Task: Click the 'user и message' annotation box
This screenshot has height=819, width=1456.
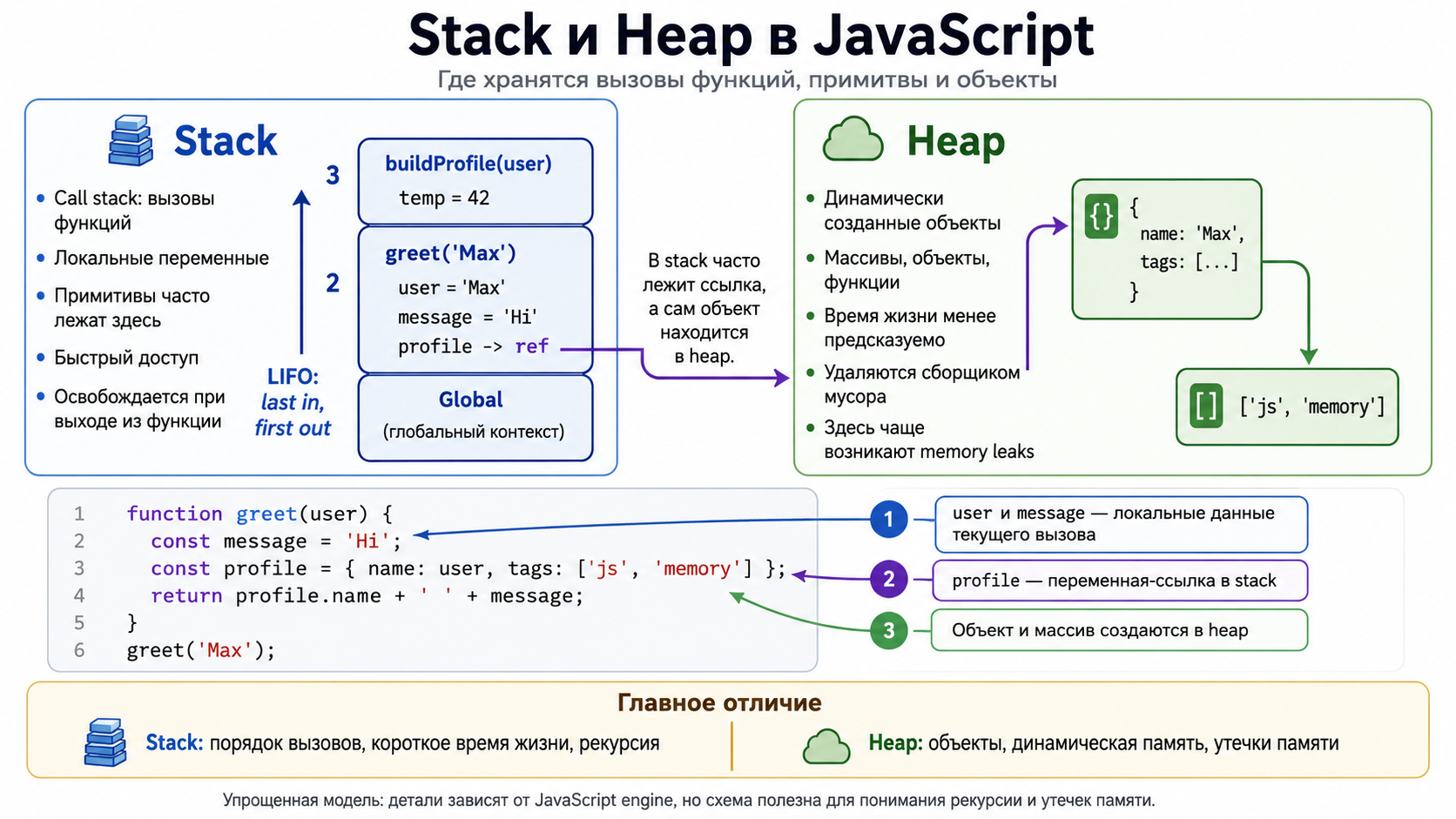Action: tap(1121, 524)
